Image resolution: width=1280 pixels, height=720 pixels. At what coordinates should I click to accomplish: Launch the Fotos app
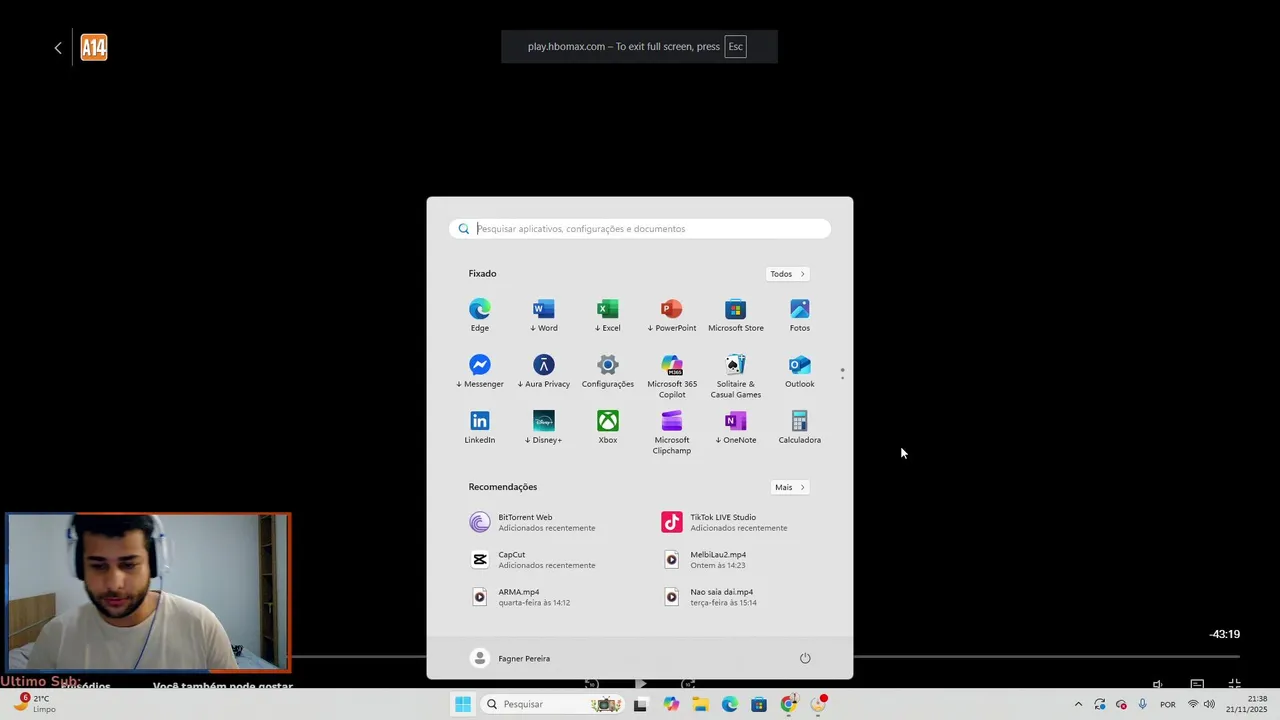(x=800, y=315)
